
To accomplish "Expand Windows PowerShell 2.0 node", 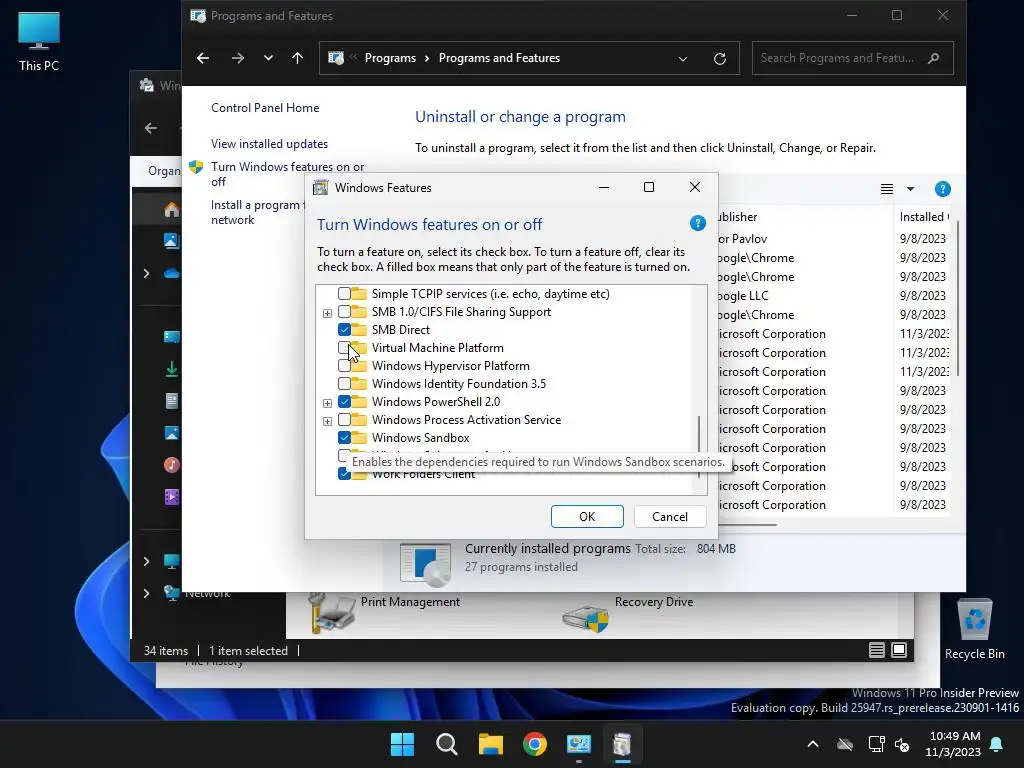I will (327, 404).
